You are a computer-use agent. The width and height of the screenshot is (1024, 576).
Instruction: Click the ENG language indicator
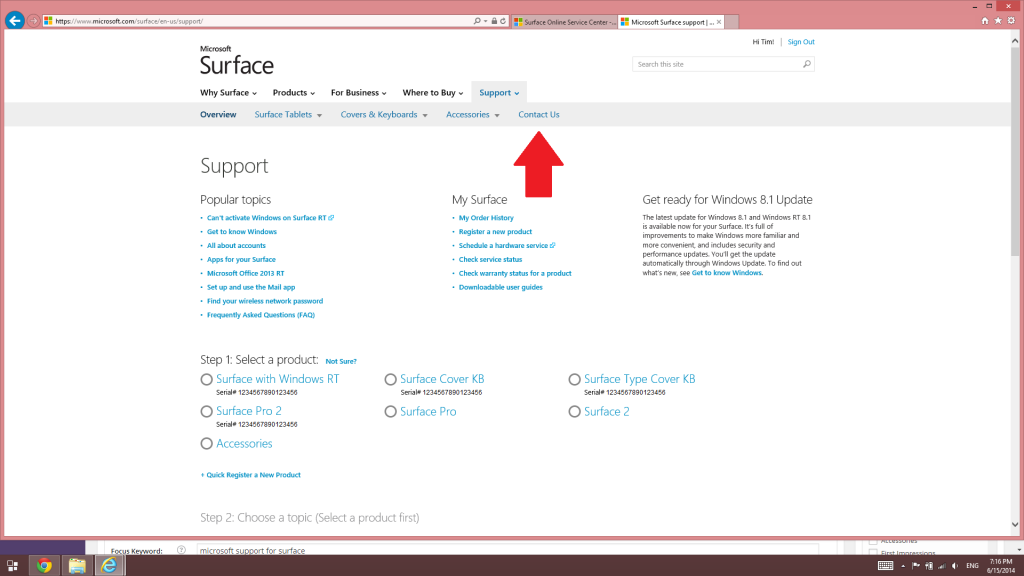coord(972,566)
